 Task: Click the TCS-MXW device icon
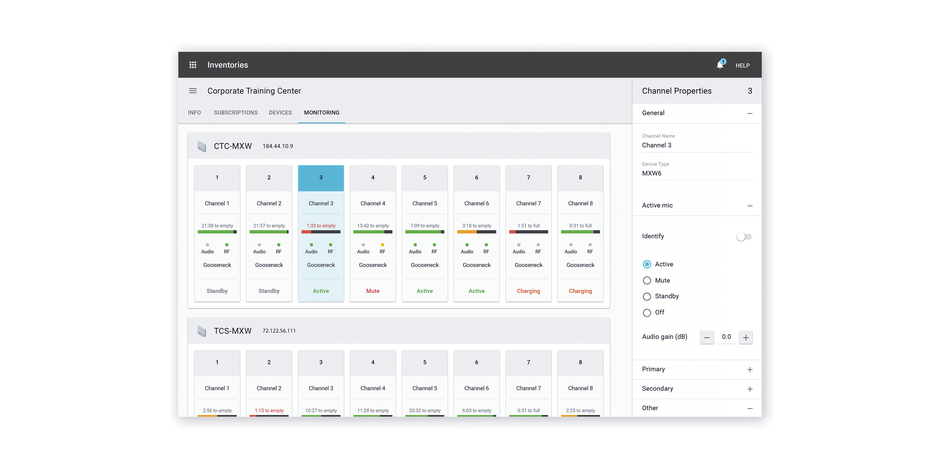(x=202, y=331)
